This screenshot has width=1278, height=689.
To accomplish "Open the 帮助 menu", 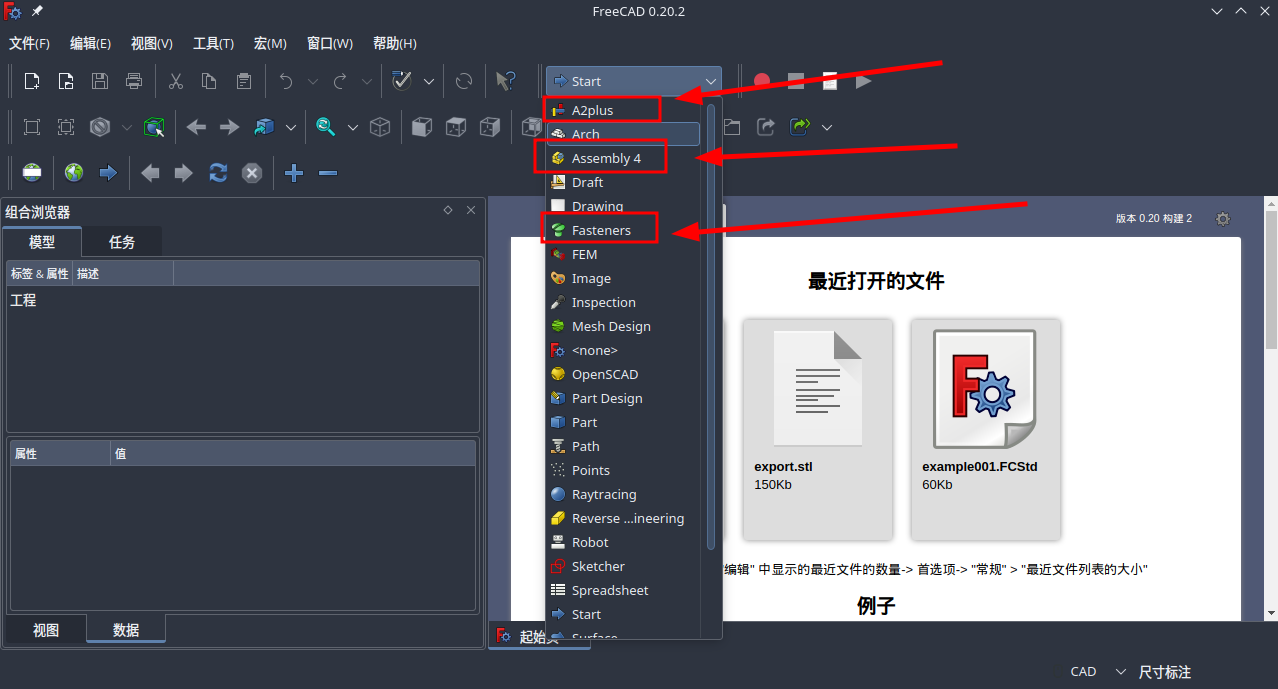I will click(x=394, y=43).
